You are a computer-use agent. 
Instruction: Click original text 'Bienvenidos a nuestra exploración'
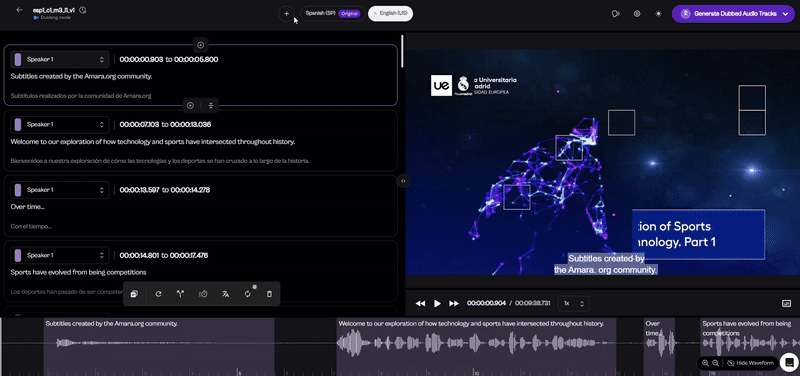[x=160, y=161]
